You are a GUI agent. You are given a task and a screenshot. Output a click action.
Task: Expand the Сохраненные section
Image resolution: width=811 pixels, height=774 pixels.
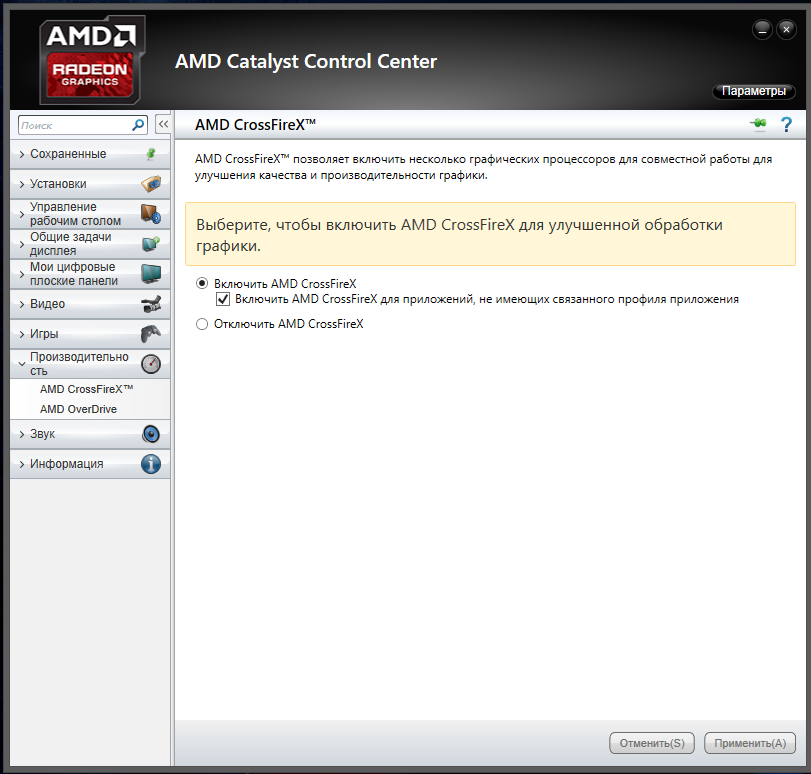coord(89,154)
